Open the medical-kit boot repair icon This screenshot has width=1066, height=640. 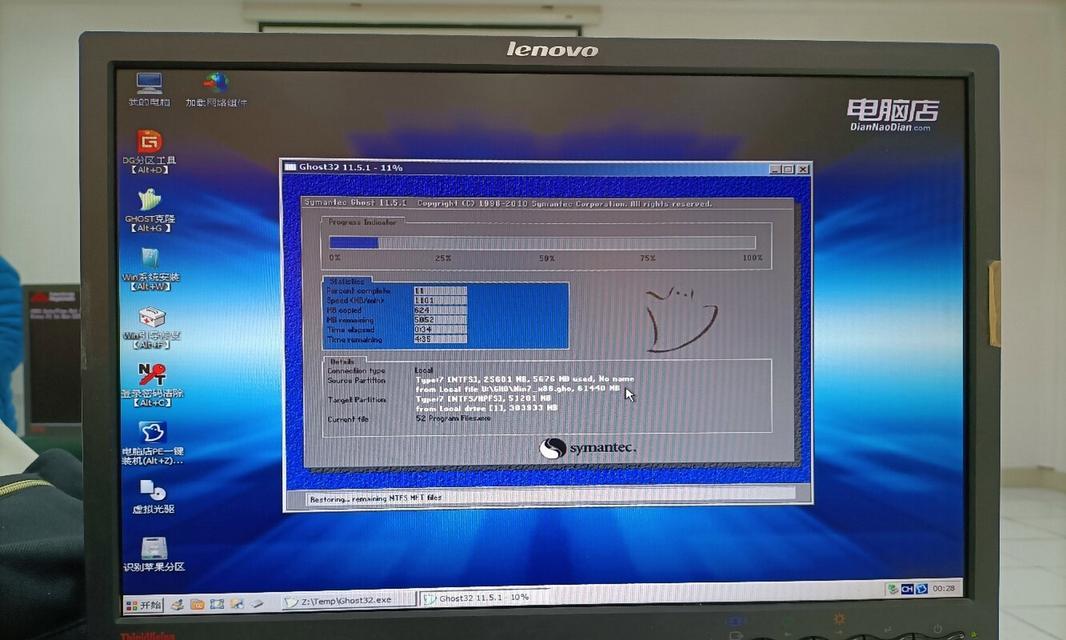click(151, 327)
